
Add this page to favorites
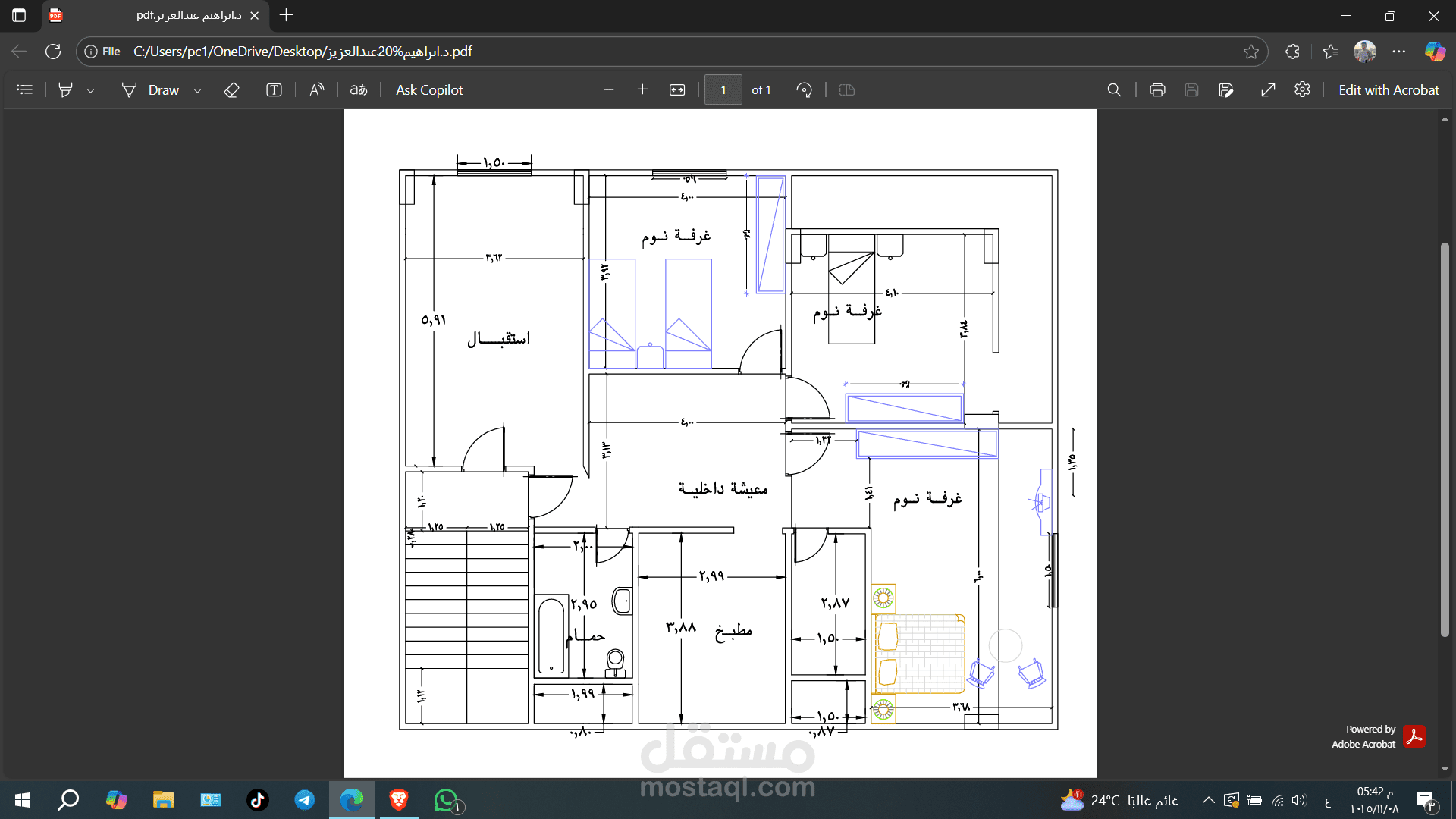(x=1251, y=52)
